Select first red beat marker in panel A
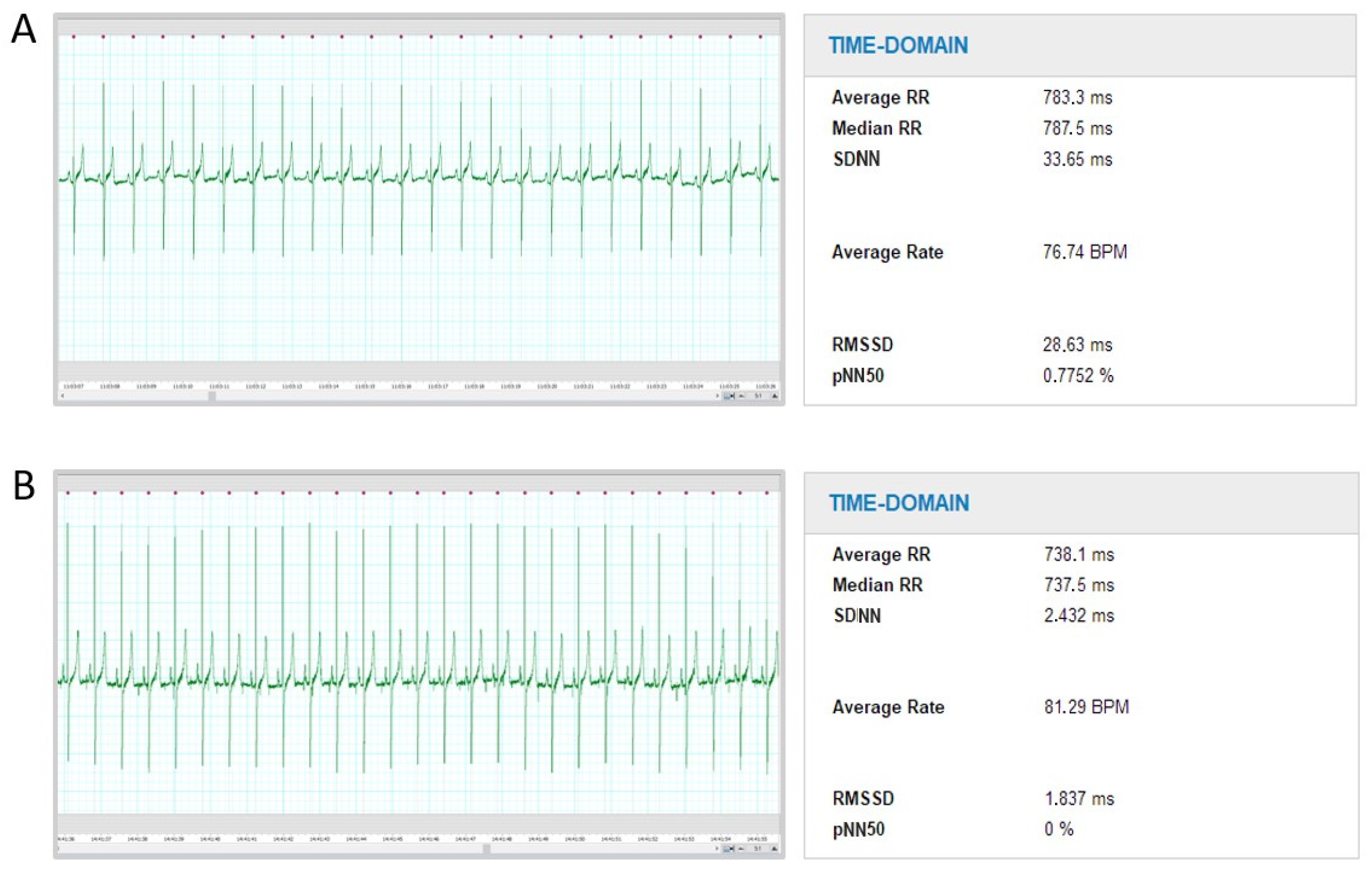1372x874 pixels. tap(74, 37)
